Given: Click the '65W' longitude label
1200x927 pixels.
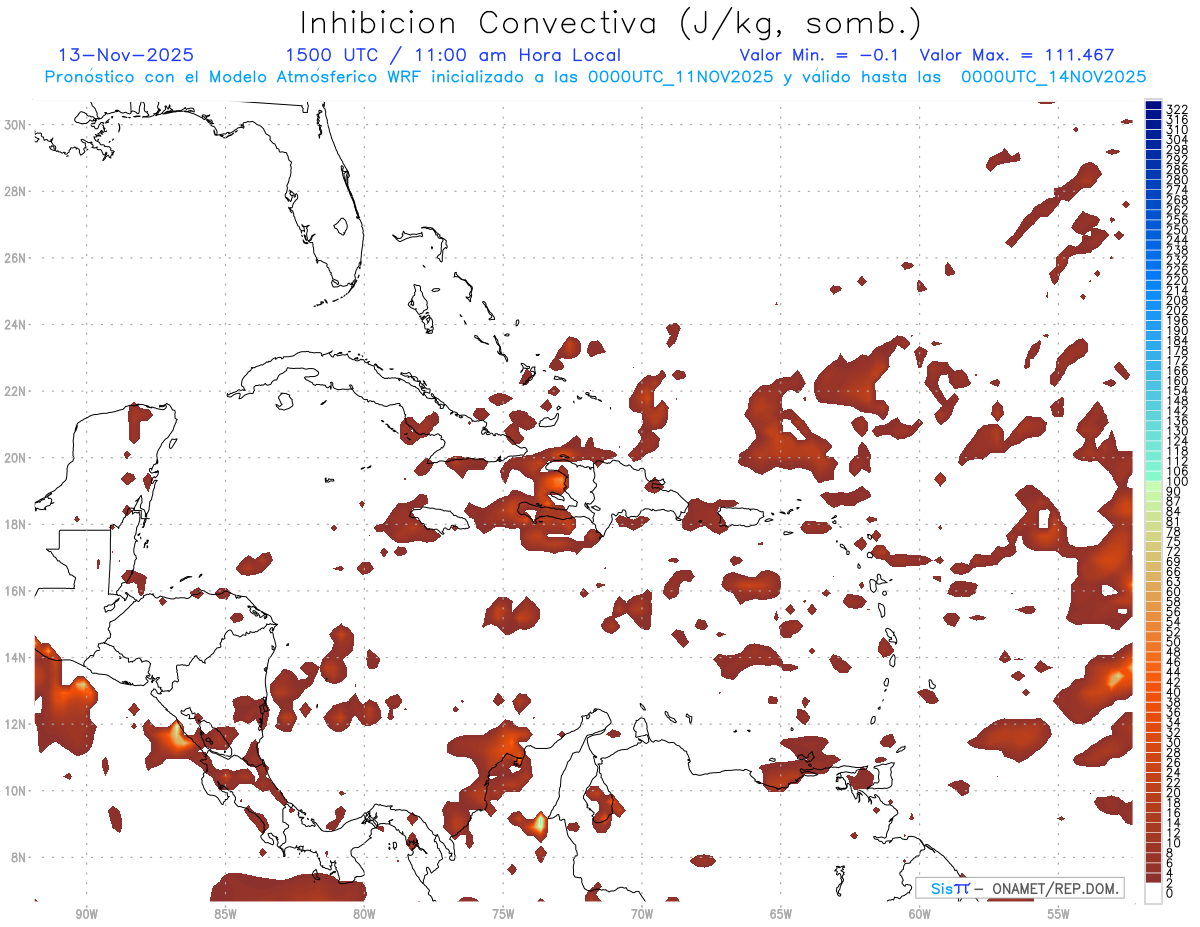Looking at the screenshot, I should (x=781, y=913).
